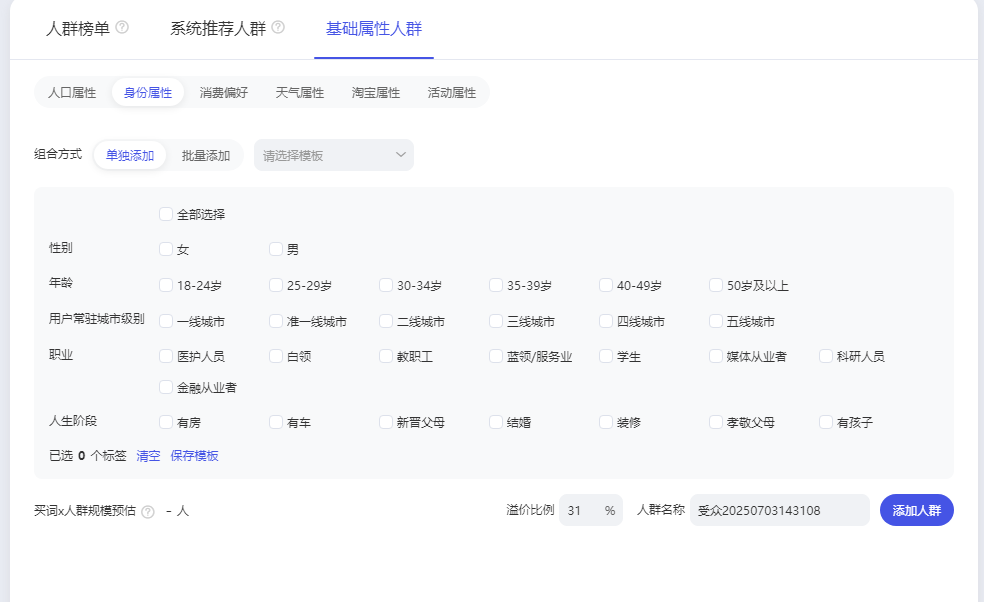Click the 保存模板 link
984x602 pixels.
194,456
